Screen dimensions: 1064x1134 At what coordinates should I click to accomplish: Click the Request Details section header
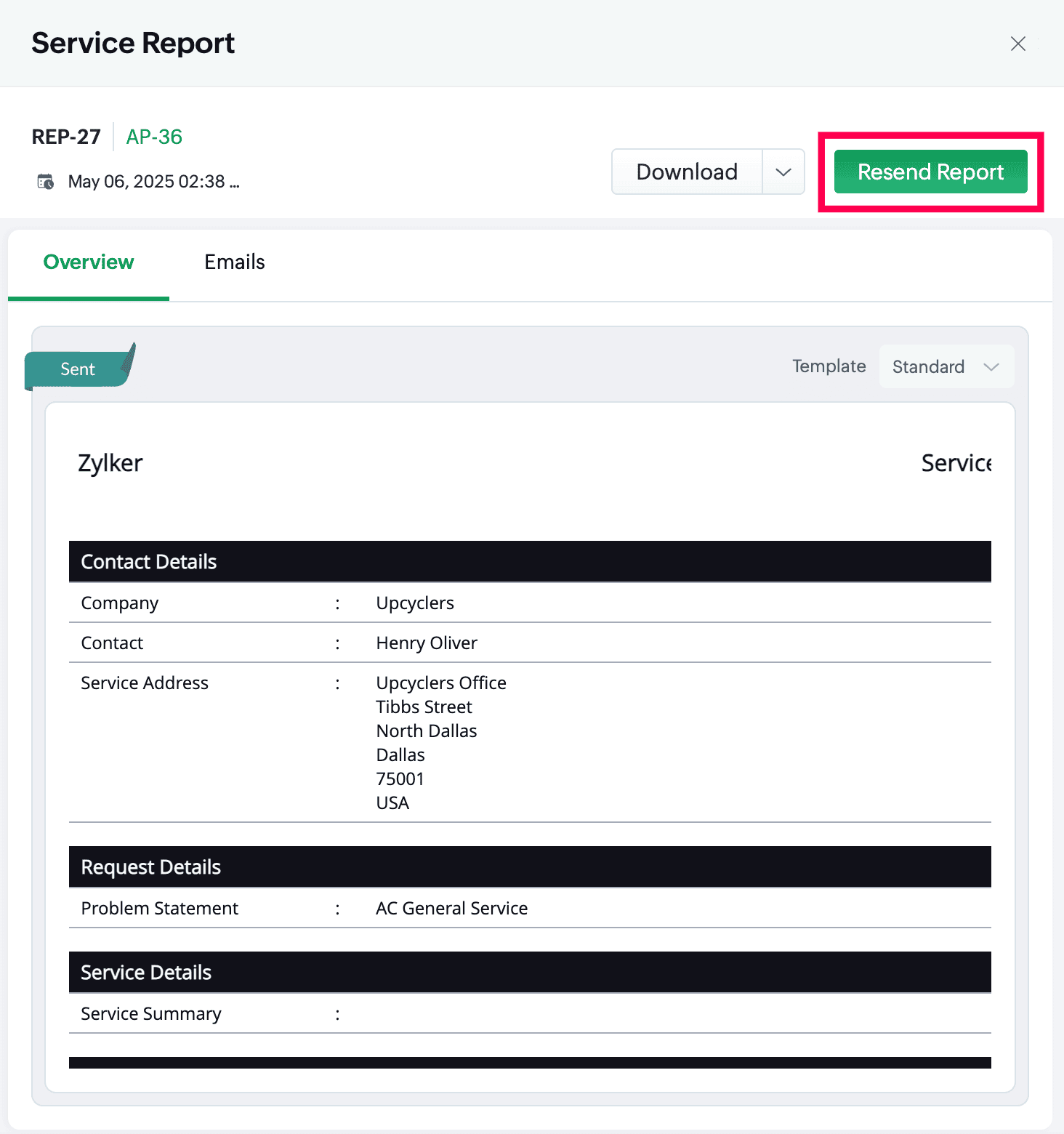click(x=151, y=867)
